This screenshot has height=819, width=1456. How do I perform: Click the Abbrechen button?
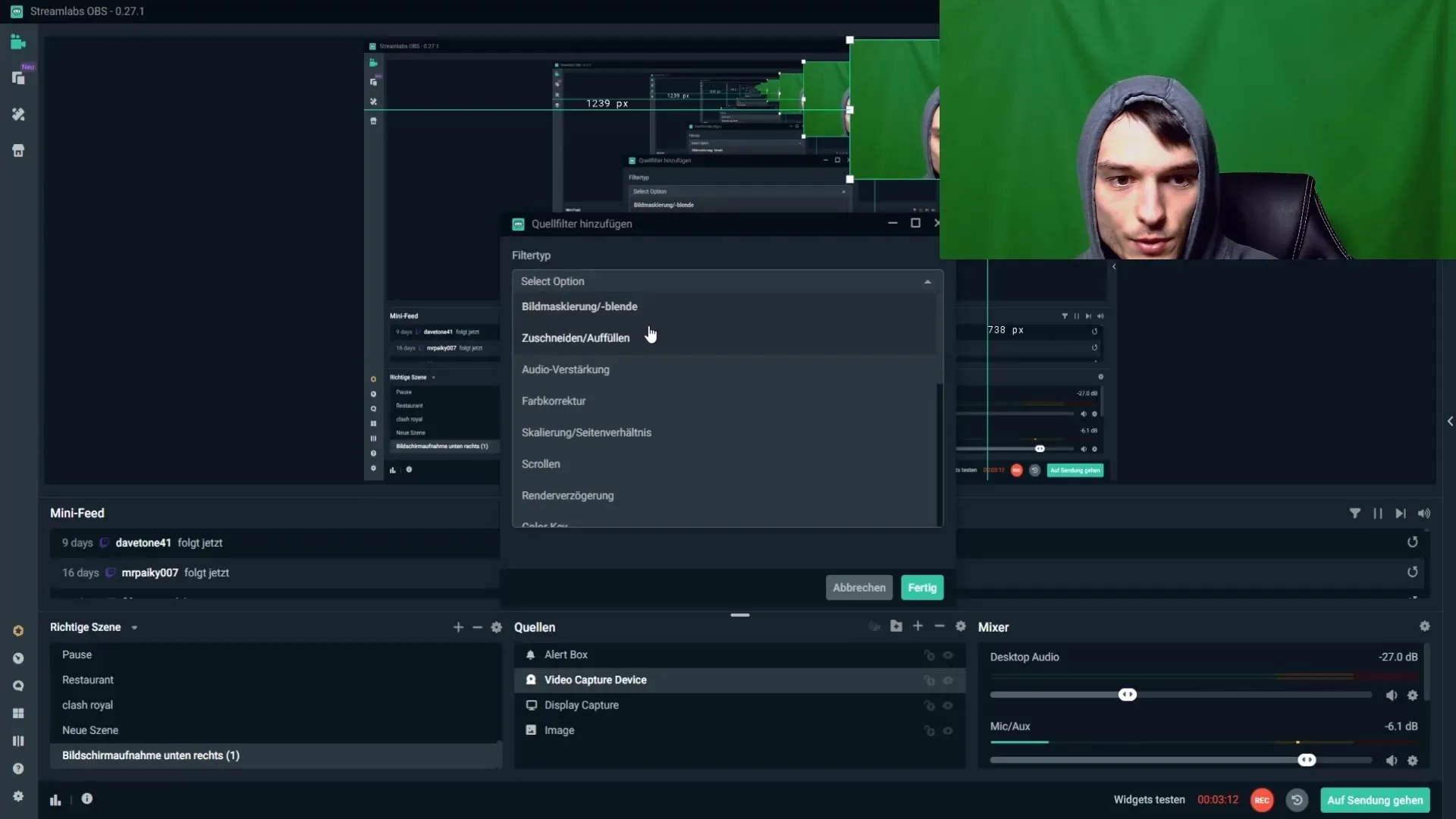click(x=859, y=588)
